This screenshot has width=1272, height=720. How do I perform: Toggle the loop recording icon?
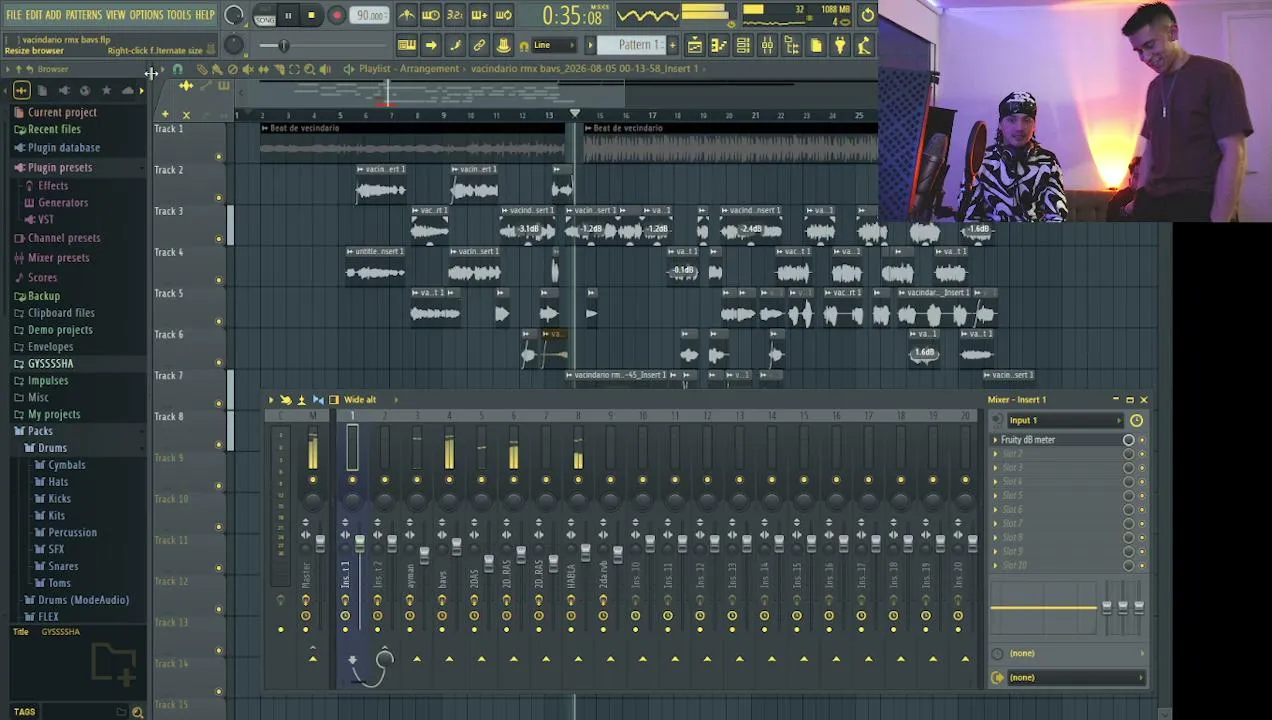pyautogui.click(x=503, y=15)
